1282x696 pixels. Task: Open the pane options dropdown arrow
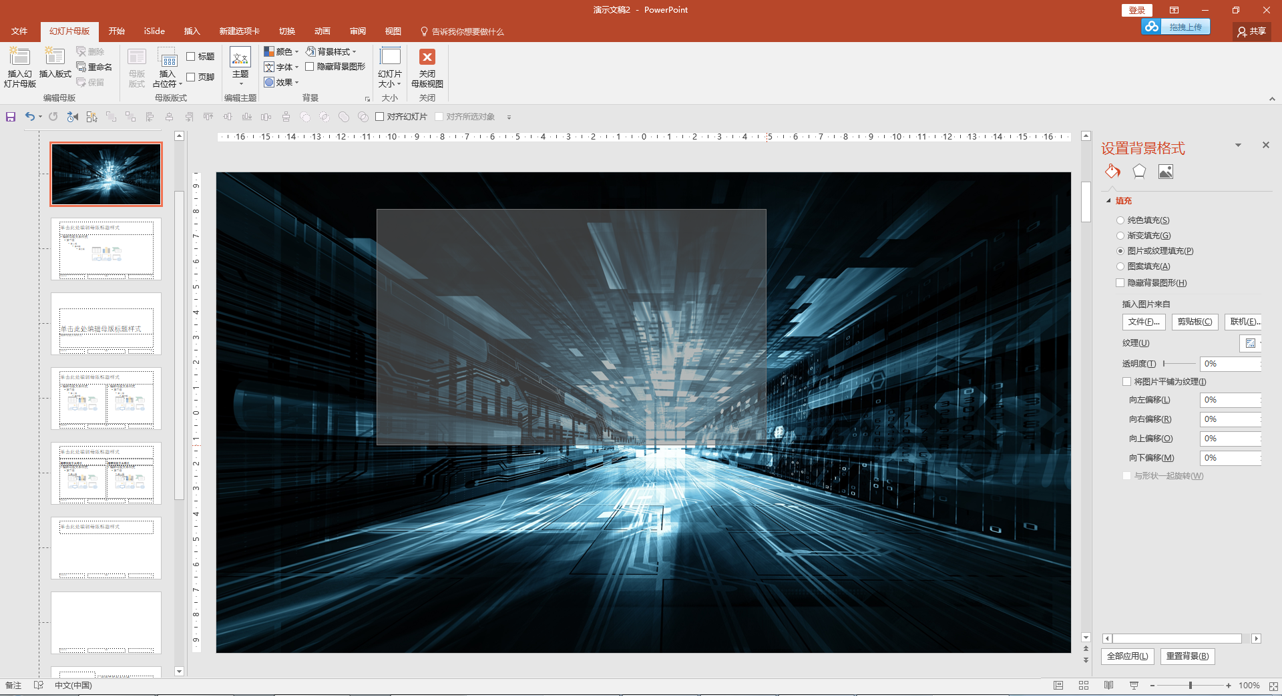pos(1238,145)
